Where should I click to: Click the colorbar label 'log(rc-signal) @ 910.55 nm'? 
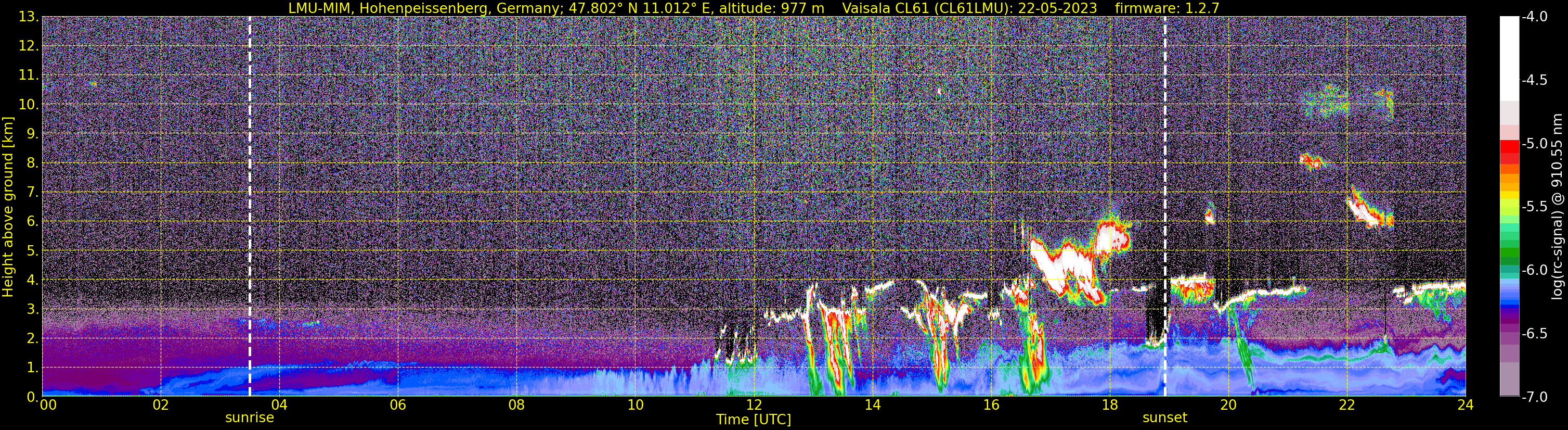pos(1558,207)
